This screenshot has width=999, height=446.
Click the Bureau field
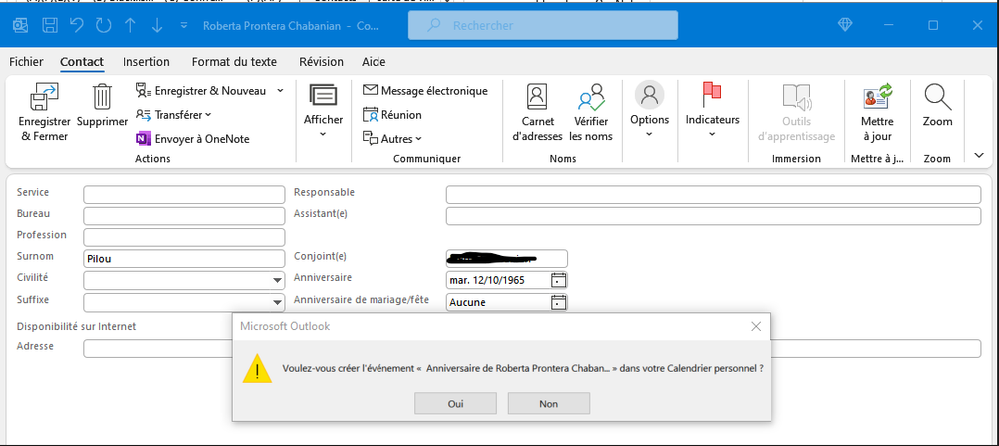[184, 216]
